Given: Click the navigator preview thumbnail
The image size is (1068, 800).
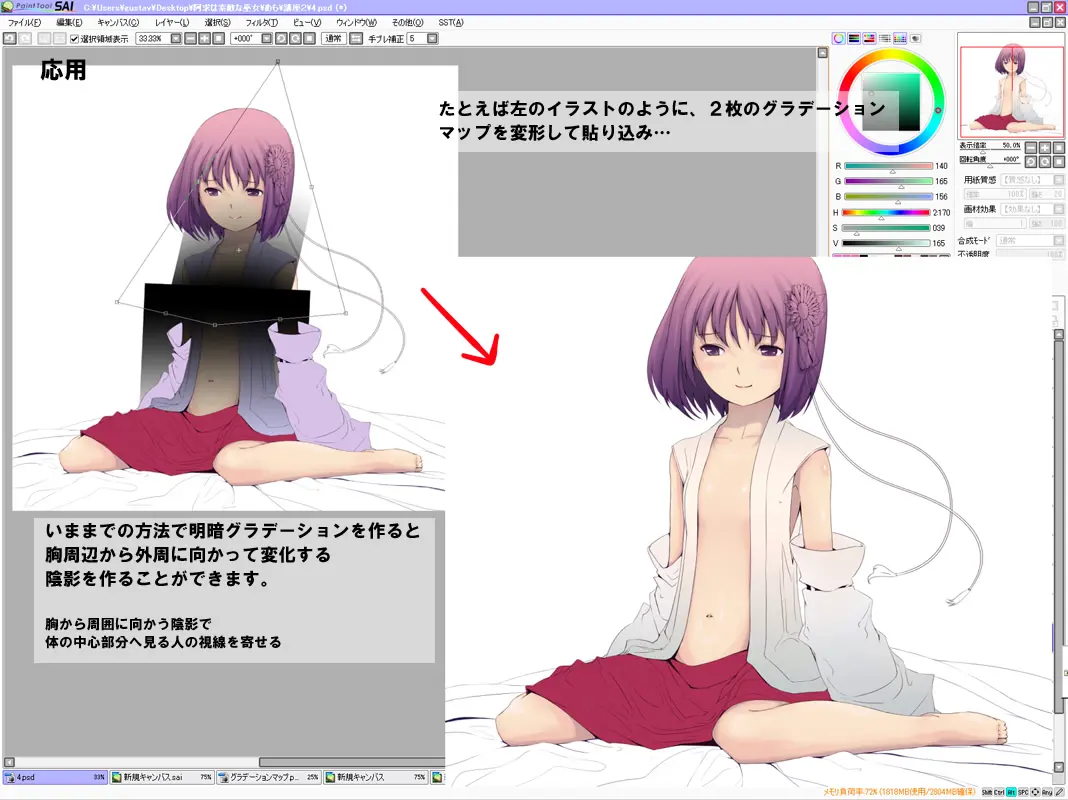Looking at the screenshot, I should coord(1011,86).
